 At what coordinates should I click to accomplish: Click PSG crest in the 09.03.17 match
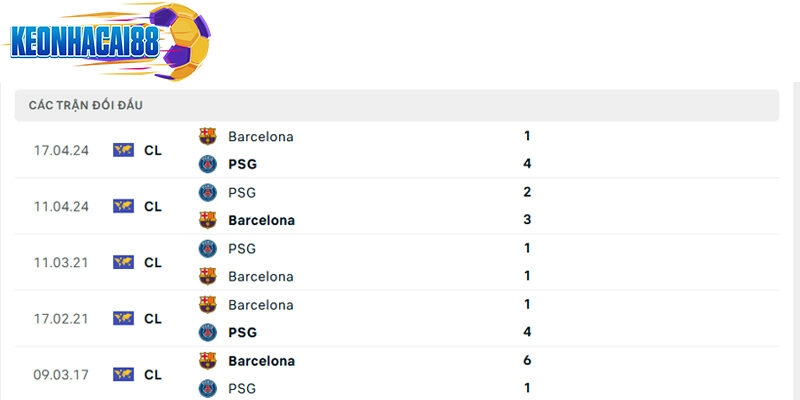(x=207, y=388)
